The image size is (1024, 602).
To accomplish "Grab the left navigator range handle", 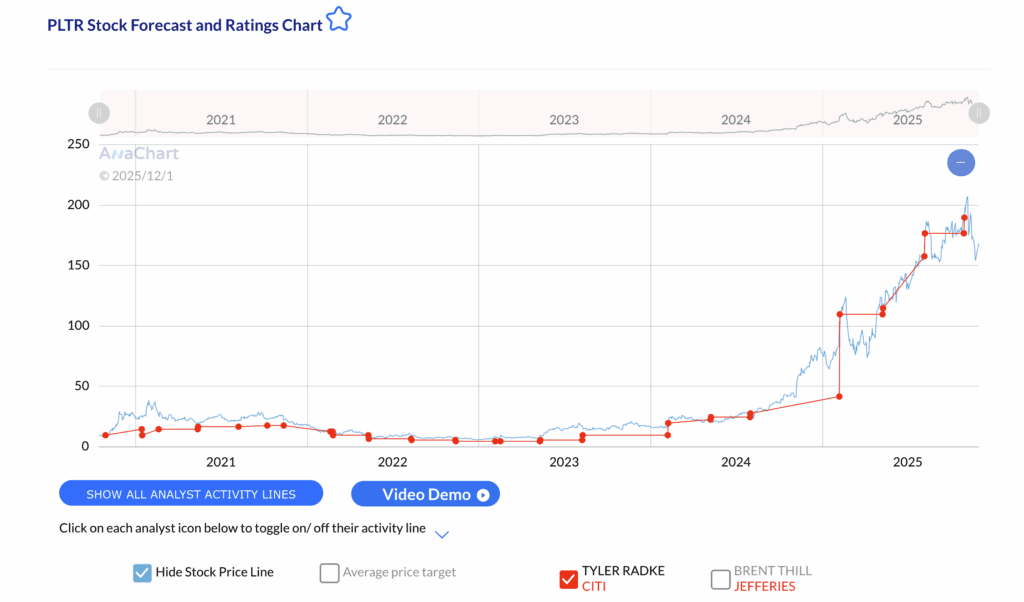I will (99, 113).
